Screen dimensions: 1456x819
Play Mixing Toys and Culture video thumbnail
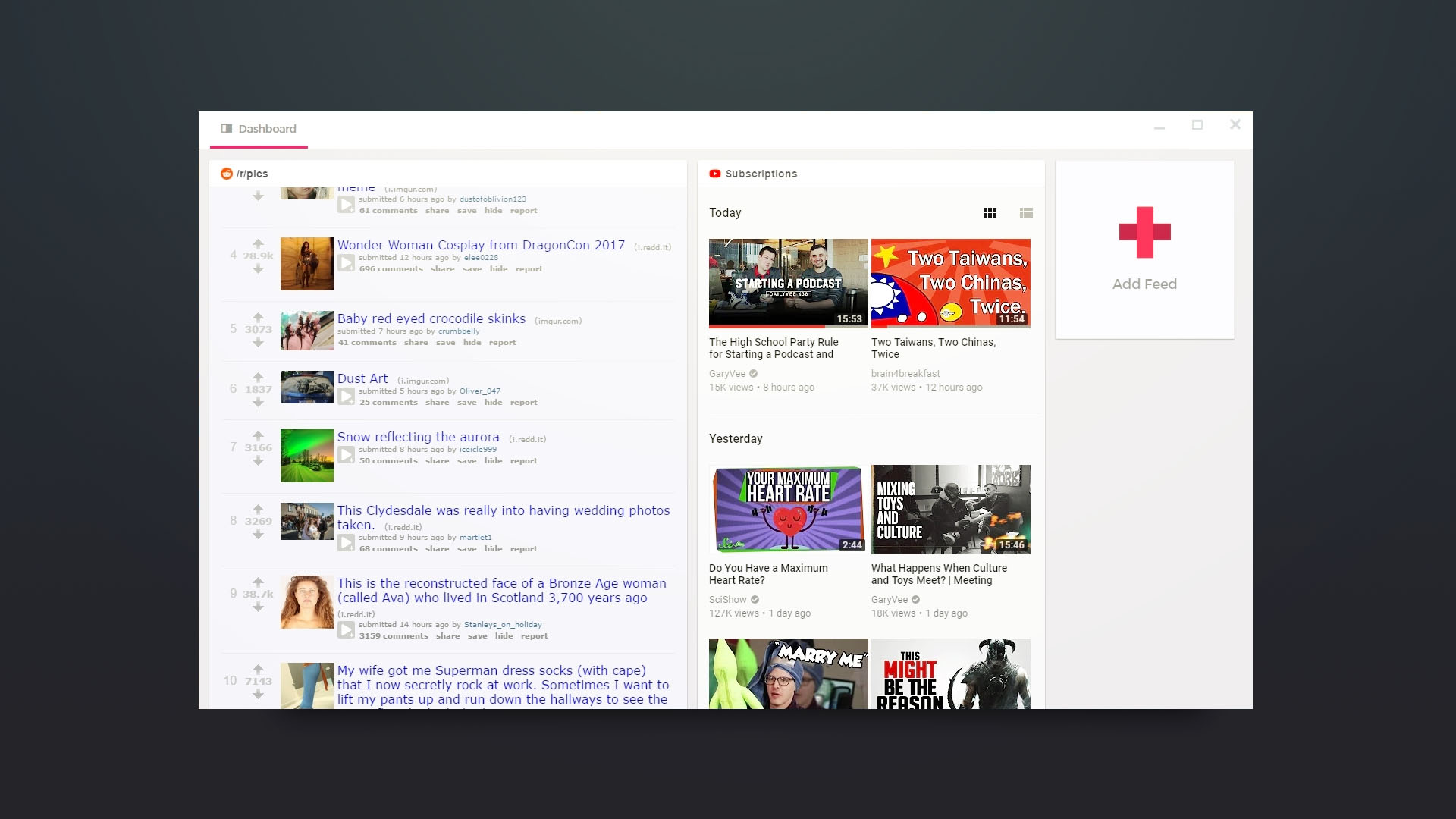coord(950,510)
